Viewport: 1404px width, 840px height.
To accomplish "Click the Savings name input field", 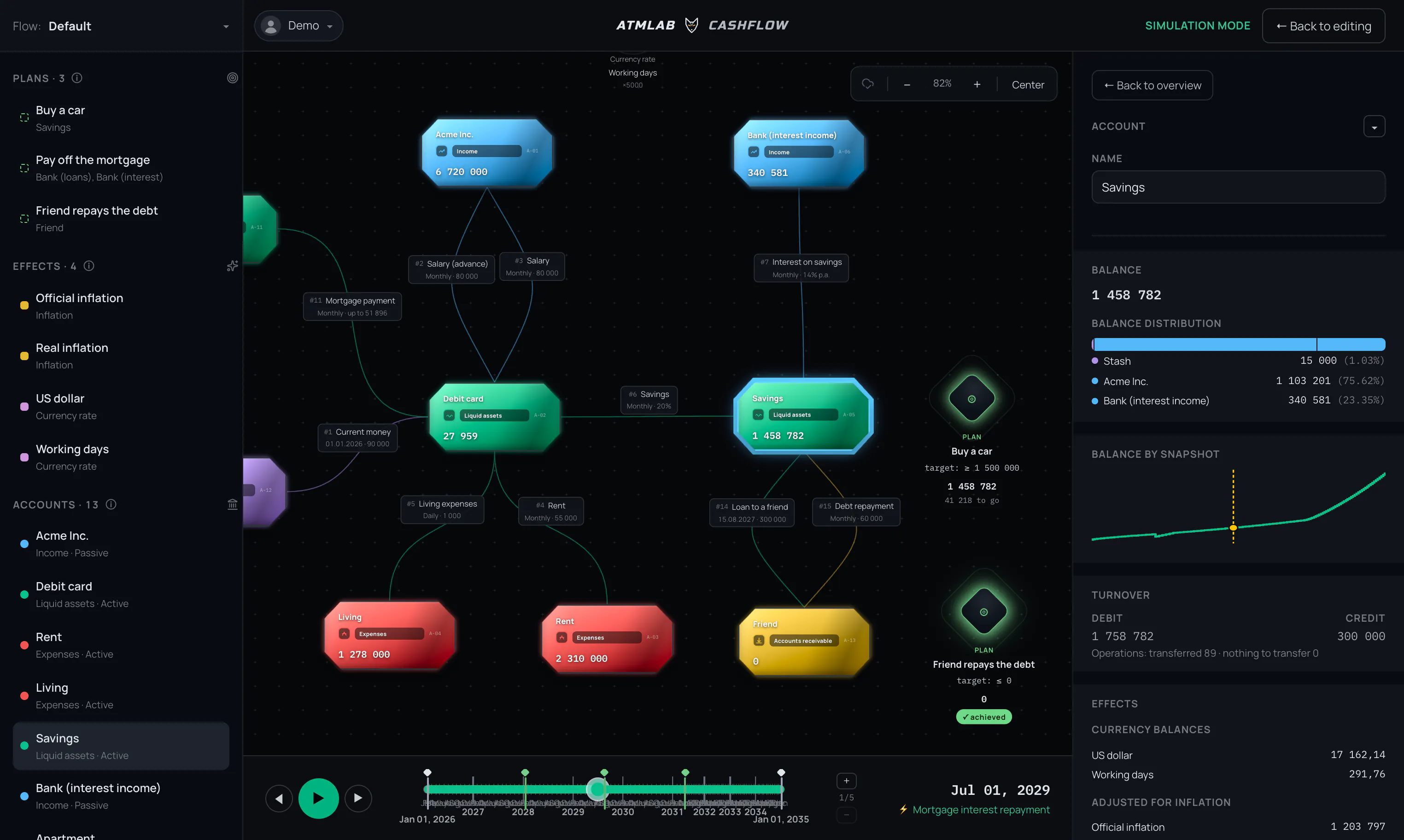I will pyautogui.click(x=1238, y=187).
